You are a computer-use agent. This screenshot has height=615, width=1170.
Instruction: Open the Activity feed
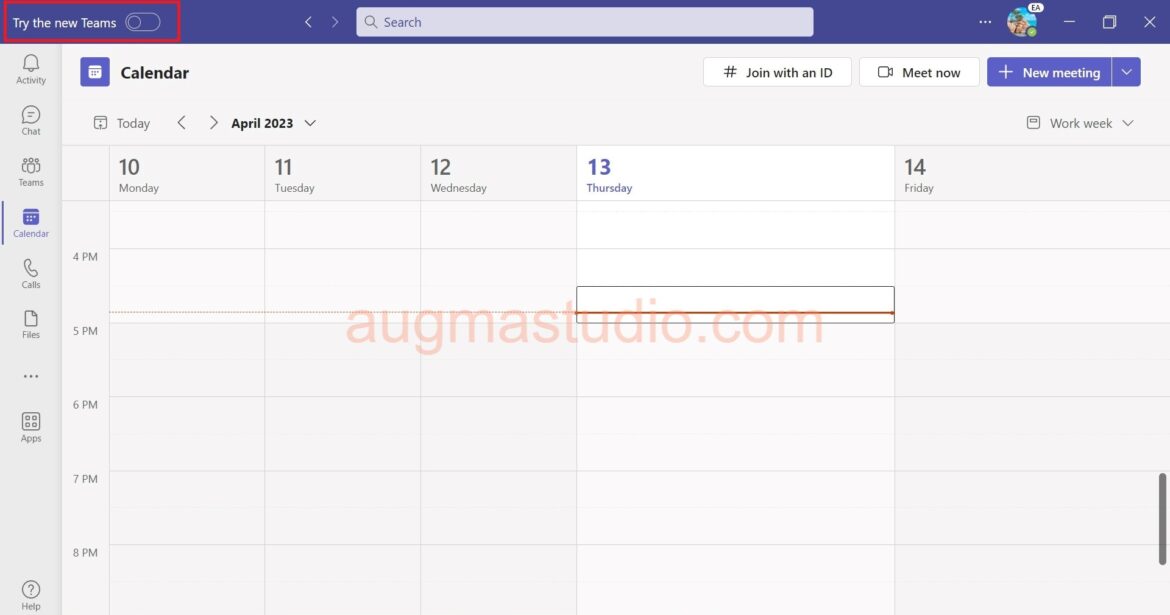click(30, 67)
